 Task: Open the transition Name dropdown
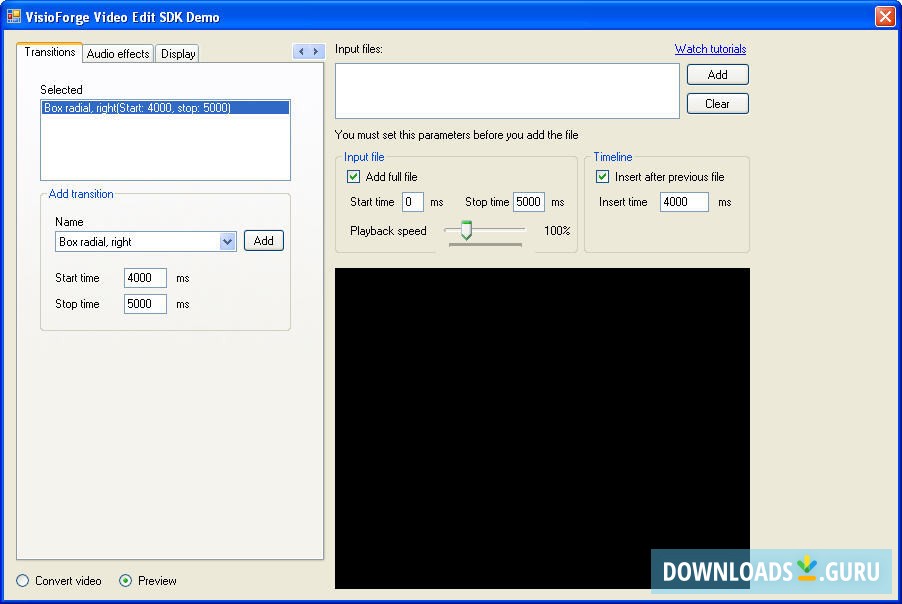coord(229,240)
